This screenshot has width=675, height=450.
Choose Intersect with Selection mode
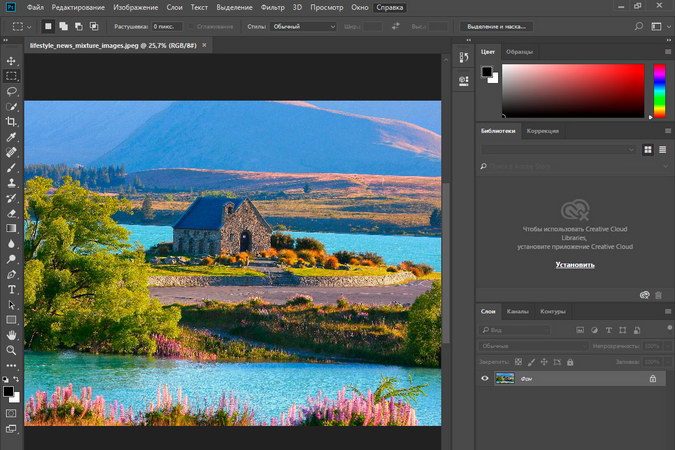pos(94,26)
